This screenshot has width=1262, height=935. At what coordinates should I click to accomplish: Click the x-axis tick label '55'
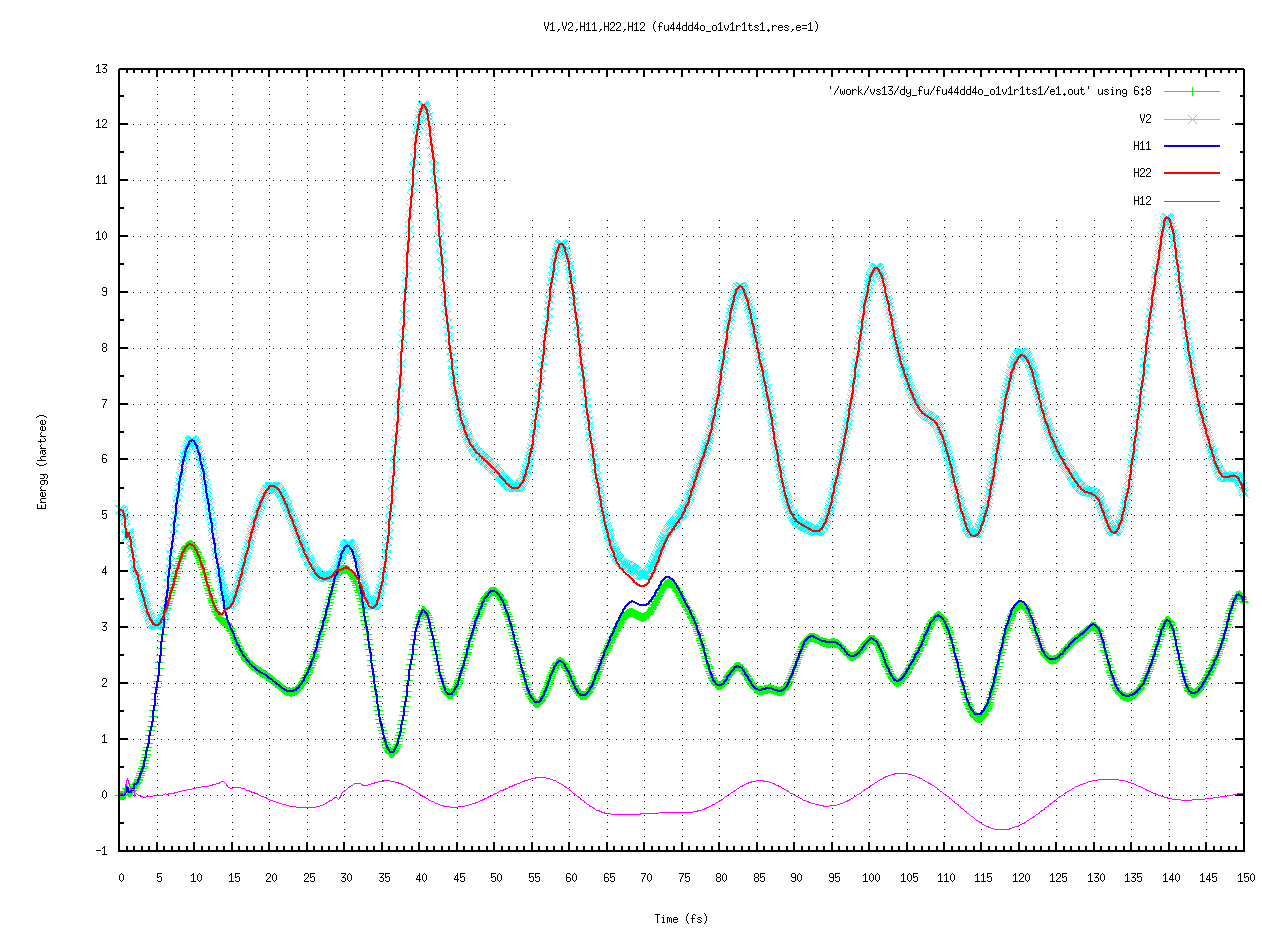pos(533,877)
